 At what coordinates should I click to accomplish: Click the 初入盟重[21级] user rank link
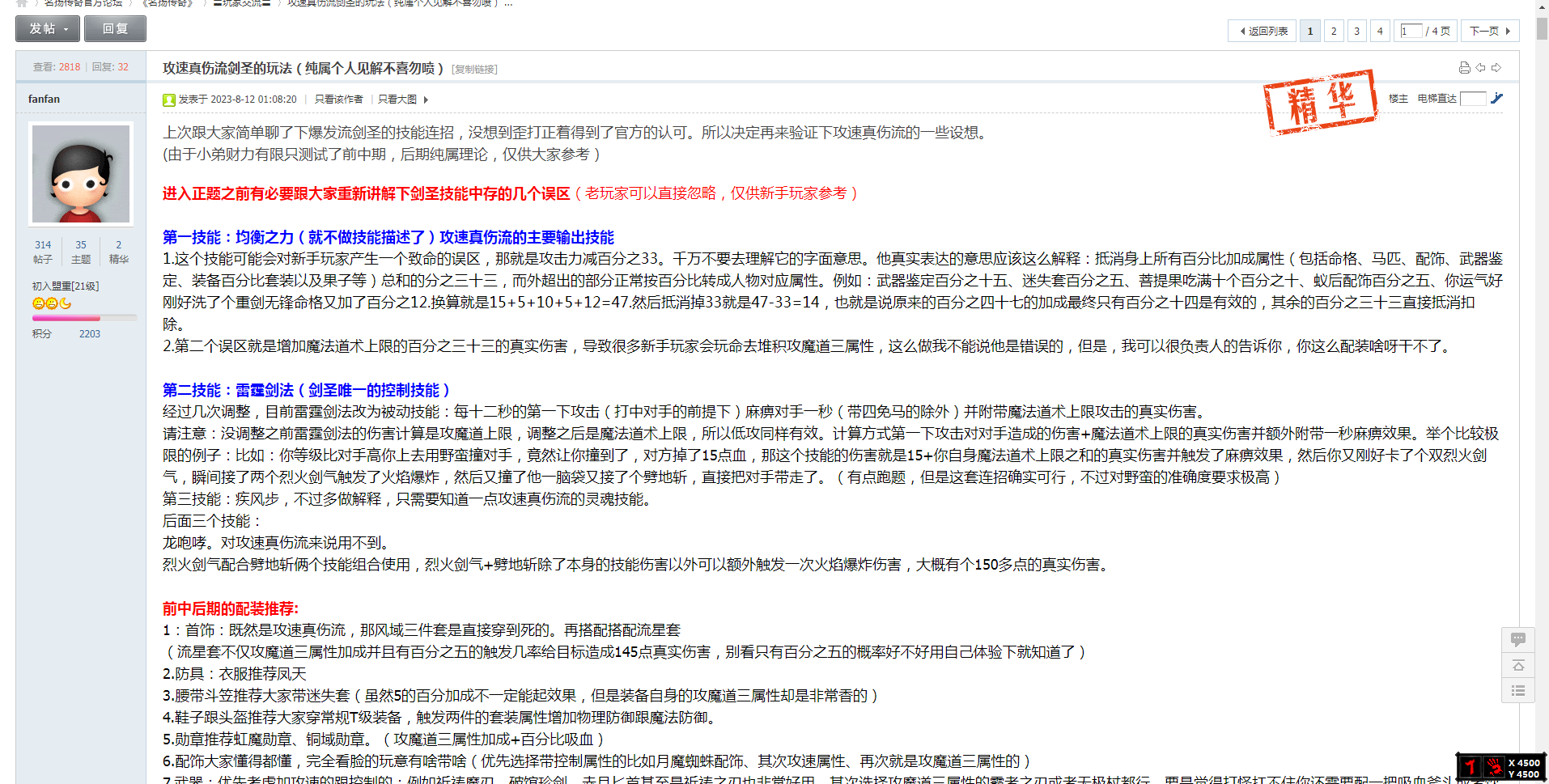click(66, 286)
